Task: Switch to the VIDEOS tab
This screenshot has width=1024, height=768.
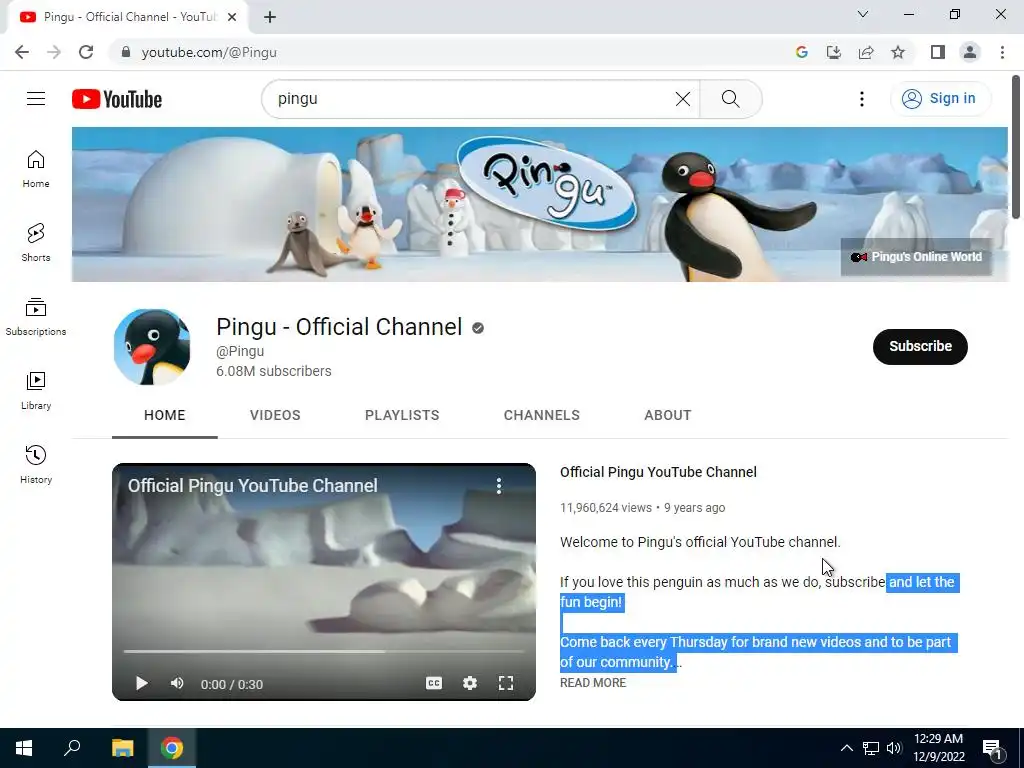Action: click(x=275, y=415)
